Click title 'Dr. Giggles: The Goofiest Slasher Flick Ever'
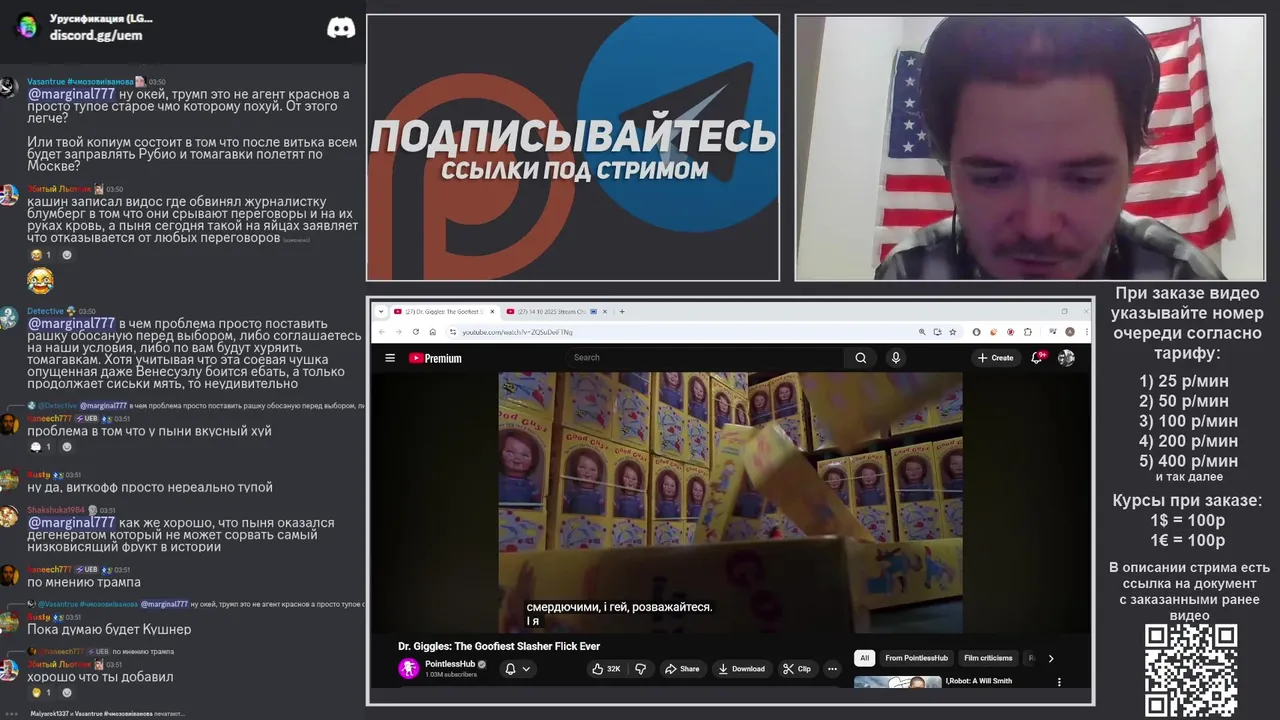Viewport: 1280px width, 720px height. 499,646
